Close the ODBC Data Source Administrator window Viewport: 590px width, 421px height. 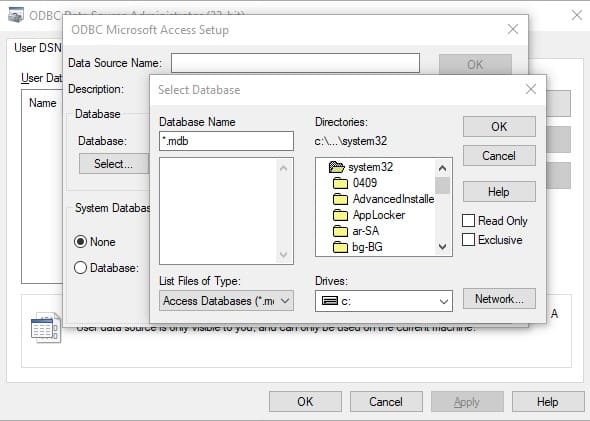tap(577, 15)
